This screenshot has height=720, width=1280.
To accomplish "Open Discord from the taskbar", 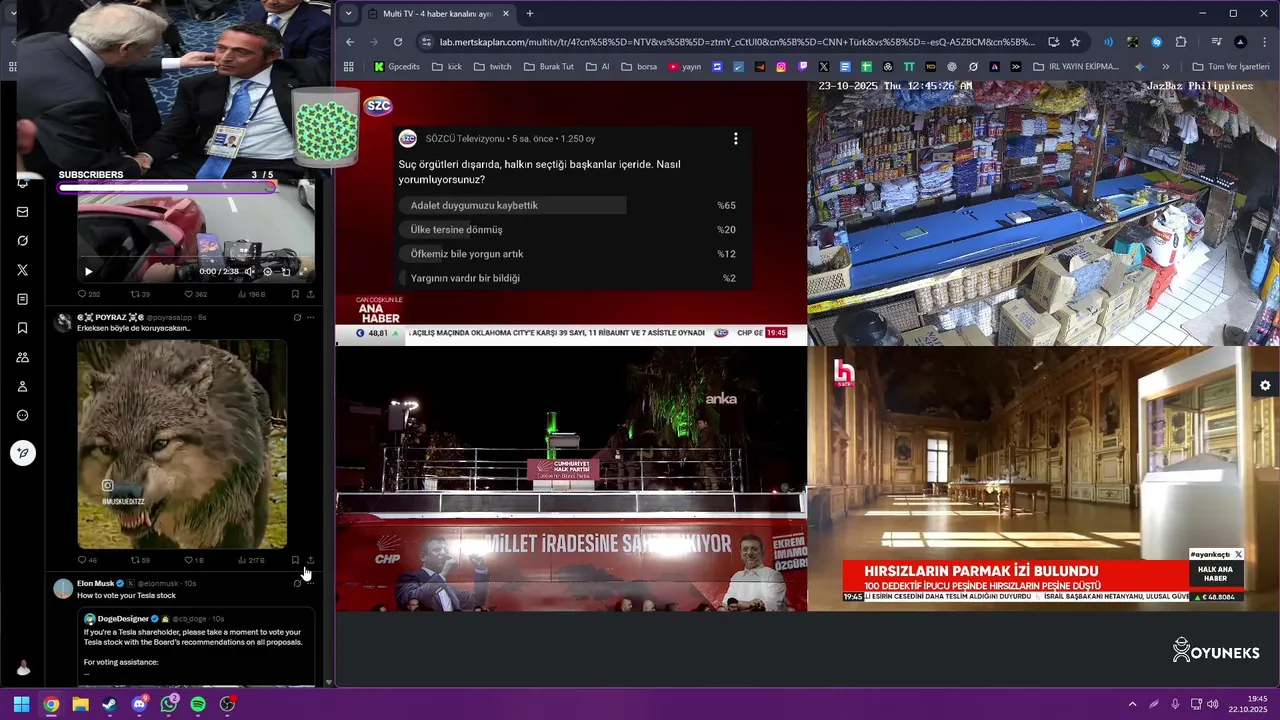I will [139, 704].
